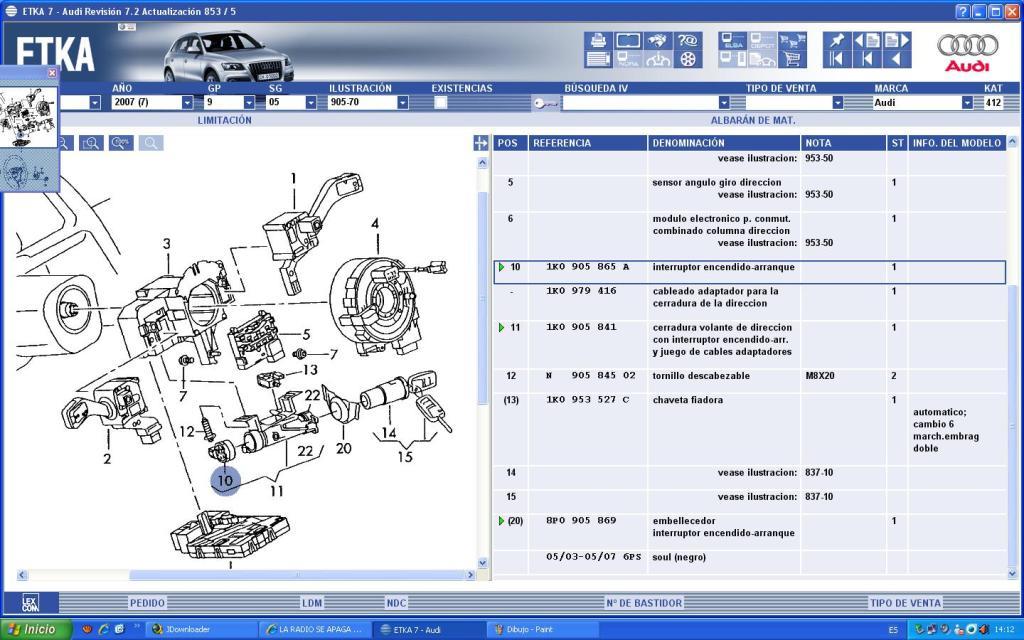Click part number 1K0 905 841

pos(581,327)
